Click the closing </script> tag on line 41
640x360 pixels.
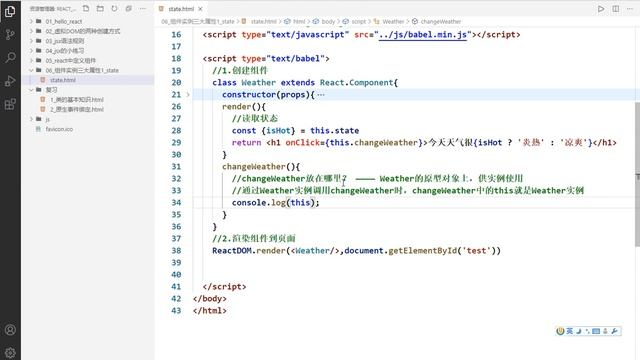click(224, 287)
